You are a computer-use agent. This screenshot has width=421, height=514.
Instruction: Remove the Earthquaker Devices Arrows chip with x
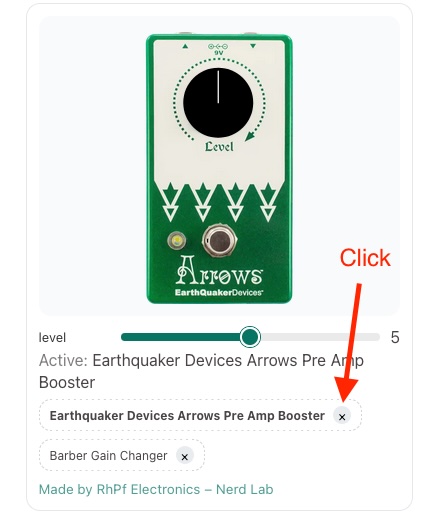(342, 416)
